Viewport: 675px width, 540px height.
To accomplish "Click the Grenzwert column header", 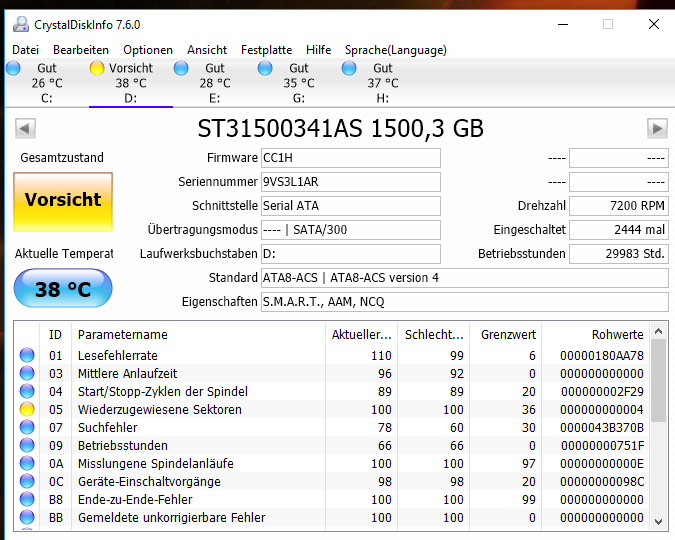I will tap(505, 335).
